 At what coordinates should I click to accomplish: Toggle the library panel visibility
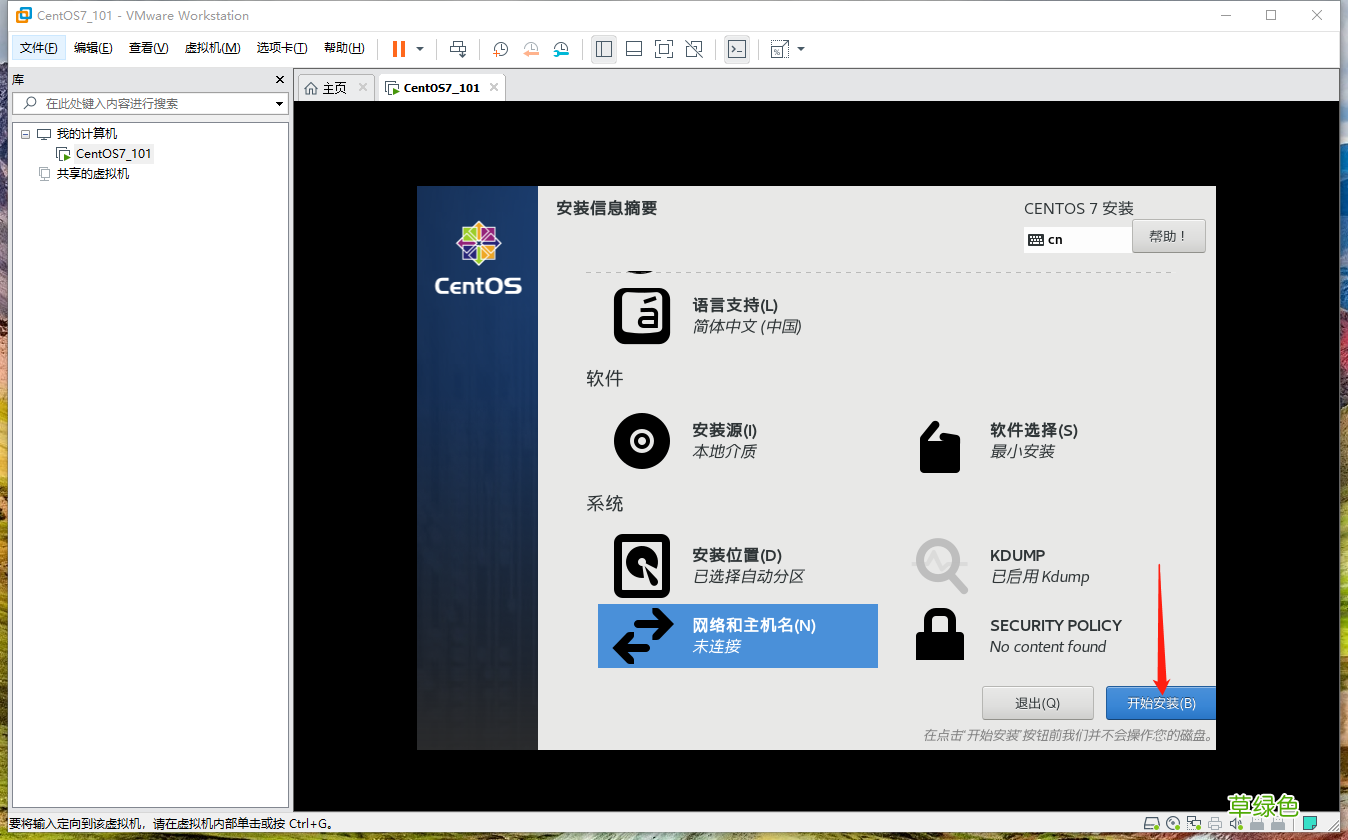603,48
